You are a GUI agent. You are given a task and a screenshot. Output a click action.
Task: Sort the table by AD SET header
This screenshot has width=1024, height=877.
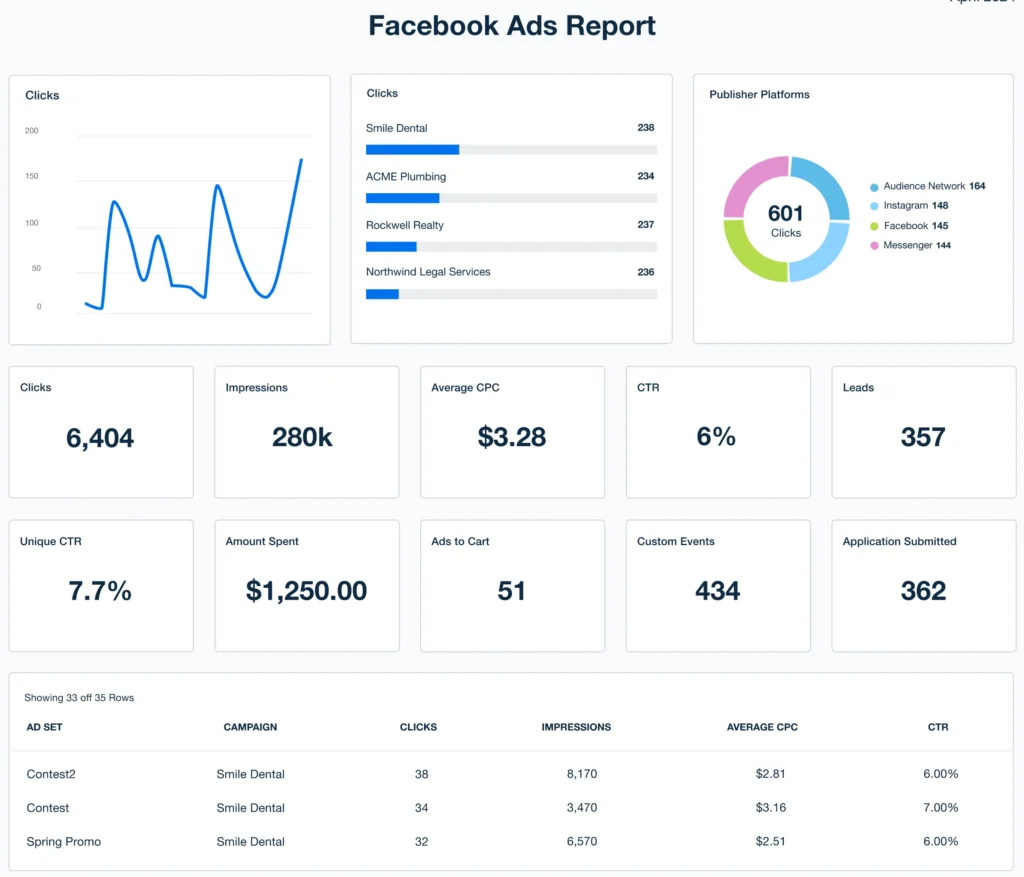44,727
